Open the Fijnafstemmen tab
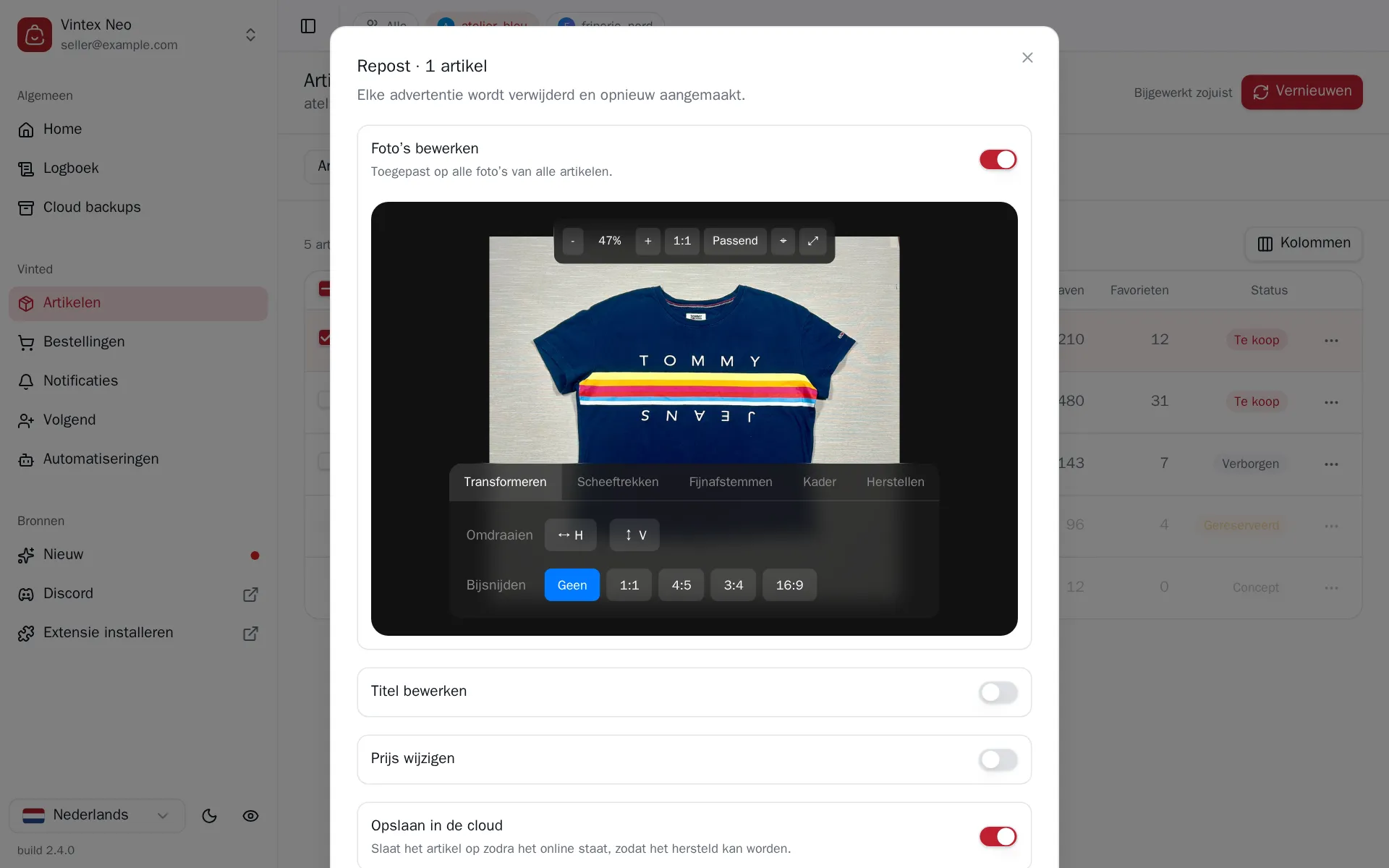The image size is (1389, 868). (731, 482)
